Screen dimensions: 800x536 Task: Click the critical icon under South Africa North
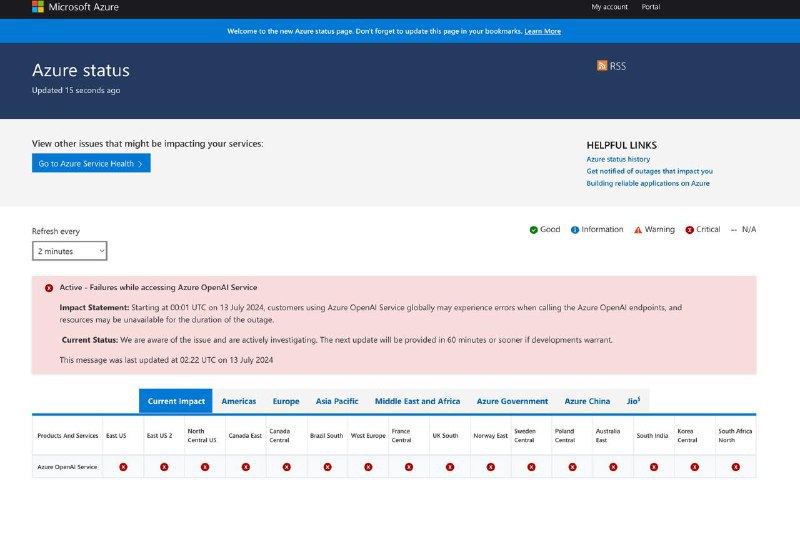[x=735, y=467]
